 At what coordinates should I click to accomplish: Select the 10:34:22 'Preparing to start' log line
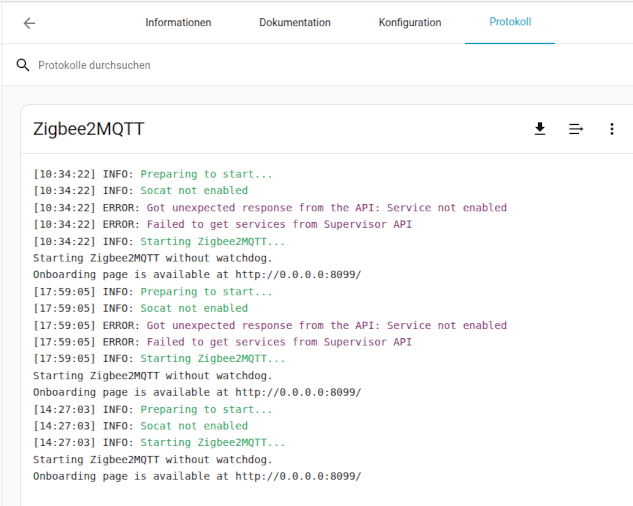pos(152,174)
